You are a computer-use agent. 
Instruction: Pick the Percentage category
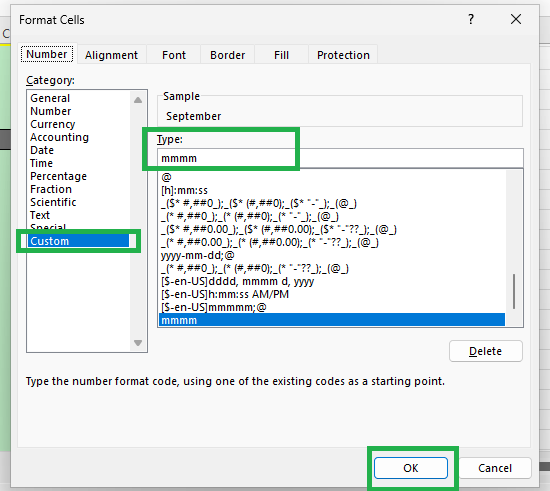[x=79, y=176]
